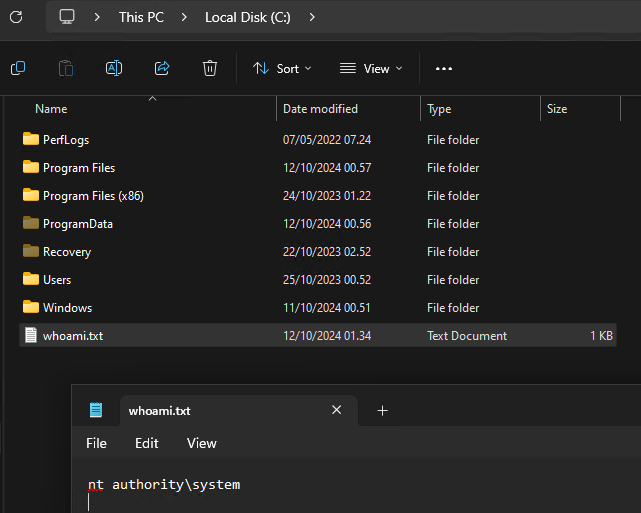Expand chevron after computer icon
Image resolution: width=641 pixels, height=513 pixels.
click(x=97, y=17)
